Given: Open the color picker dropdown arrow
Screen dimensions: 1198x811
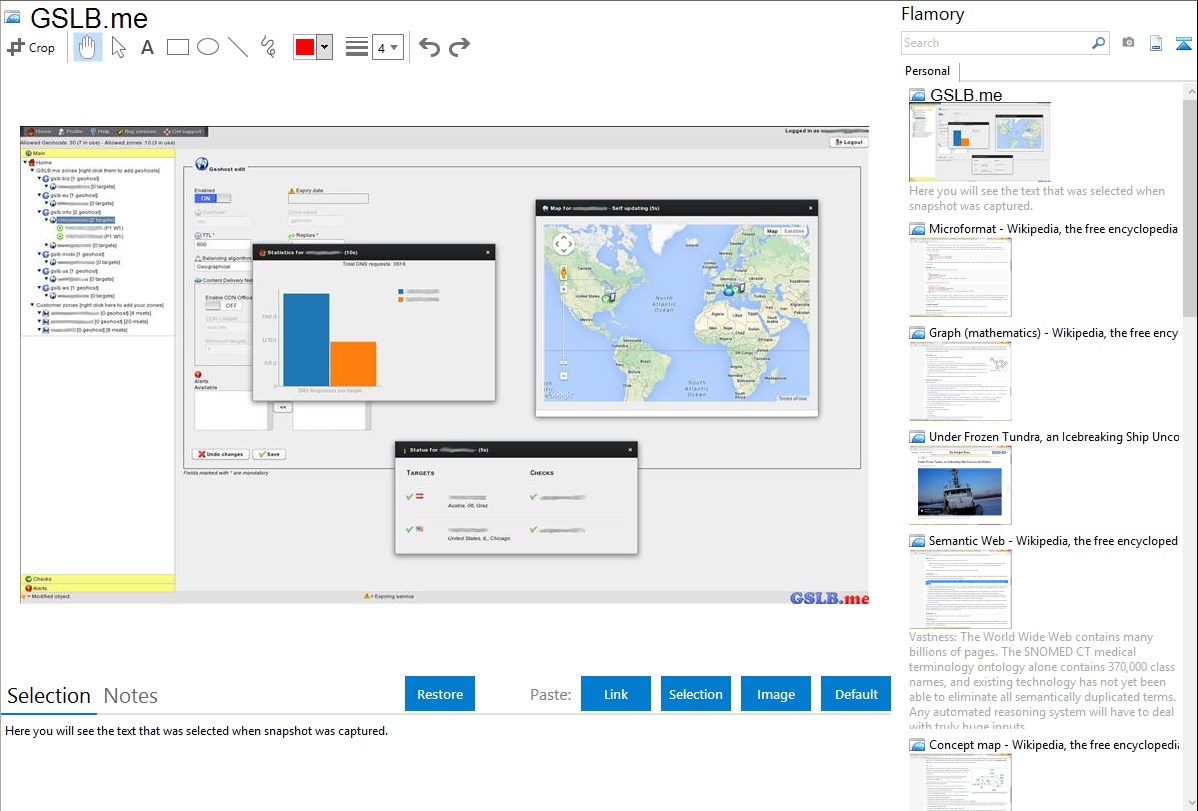Looking at the screenshot, I should pyautogui.click(x=324, y=47).
